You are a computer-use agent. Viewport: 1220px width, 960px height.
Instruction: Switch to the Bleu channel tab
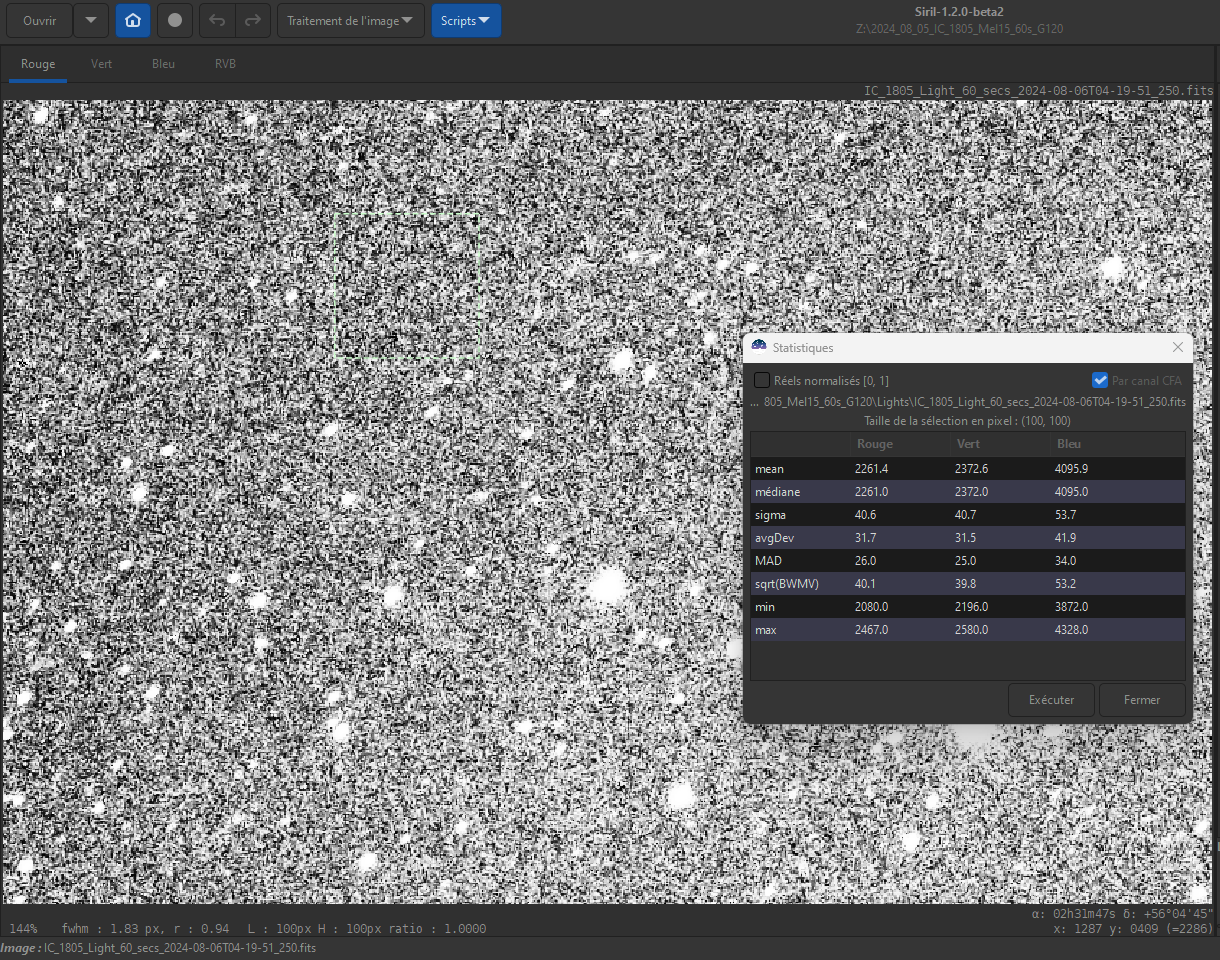[x=163, y=64]
